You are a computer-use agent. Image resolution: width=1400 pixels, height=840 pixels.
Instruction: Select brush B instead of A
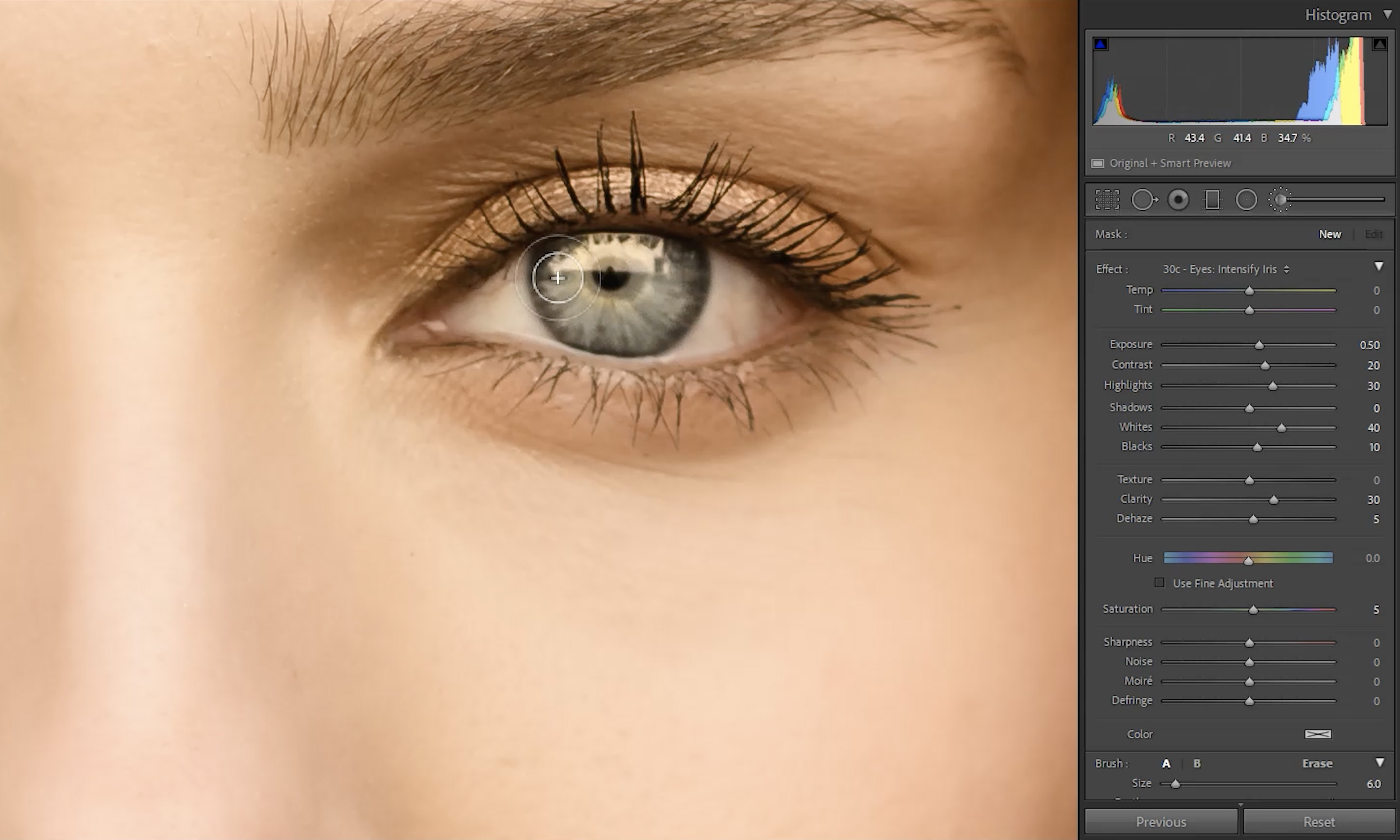tap(1197, 763)
